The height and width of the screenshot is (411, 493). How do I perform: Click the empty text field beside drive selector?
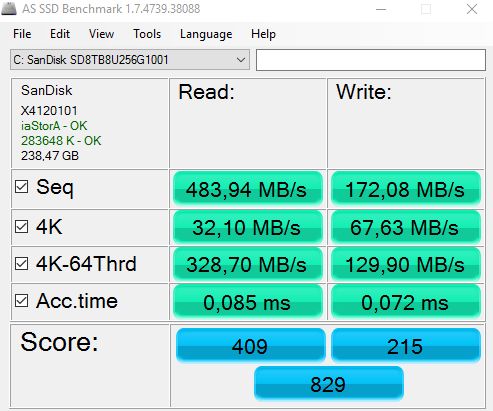[371, 60]
